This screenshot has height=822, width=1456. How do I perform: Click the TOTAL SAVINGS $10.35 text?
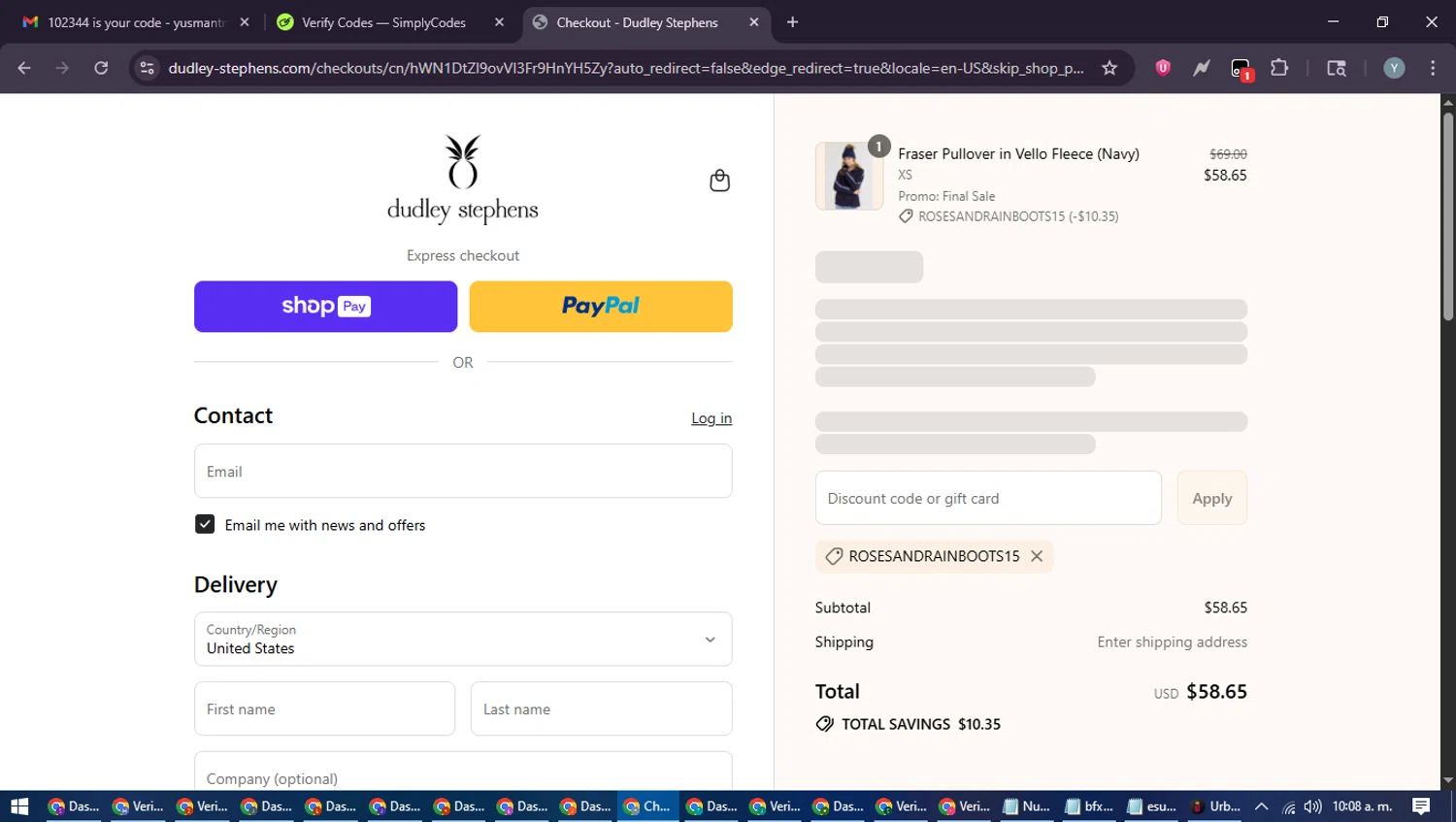pyautogui.click(x=921, y=724)
